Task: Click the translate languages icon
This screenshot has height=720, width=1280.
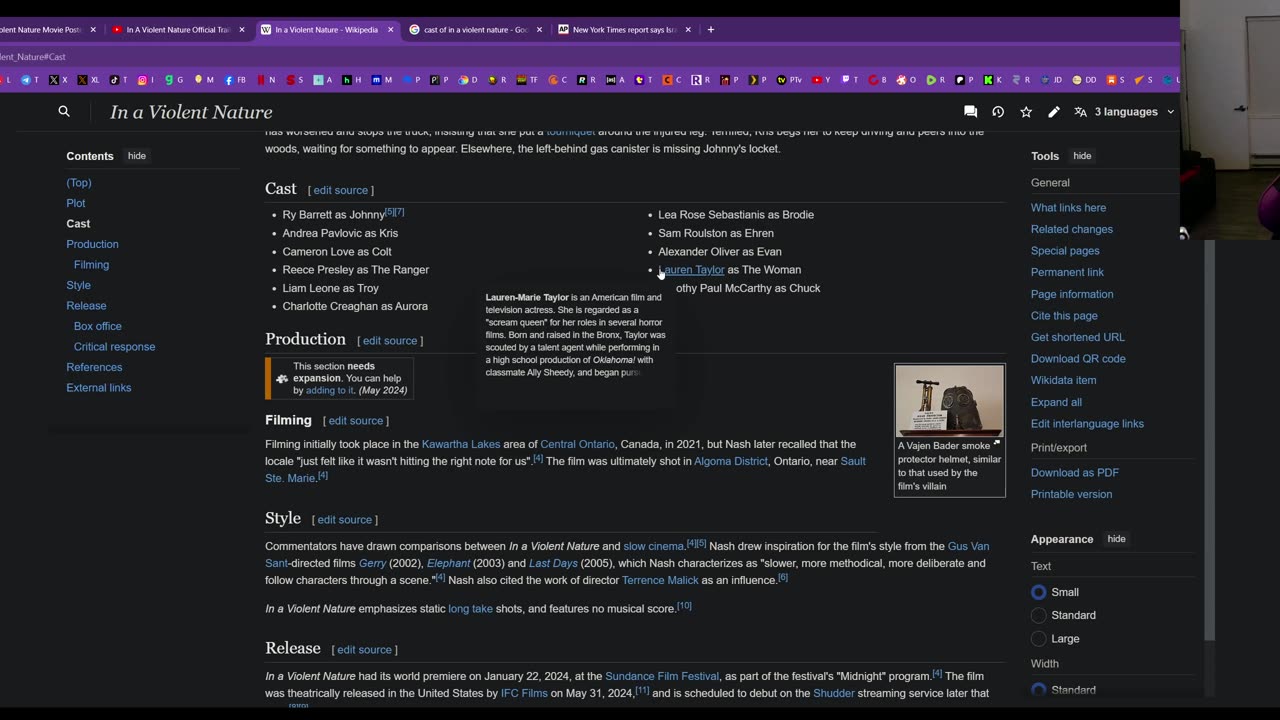Action: coord(1080,112)
